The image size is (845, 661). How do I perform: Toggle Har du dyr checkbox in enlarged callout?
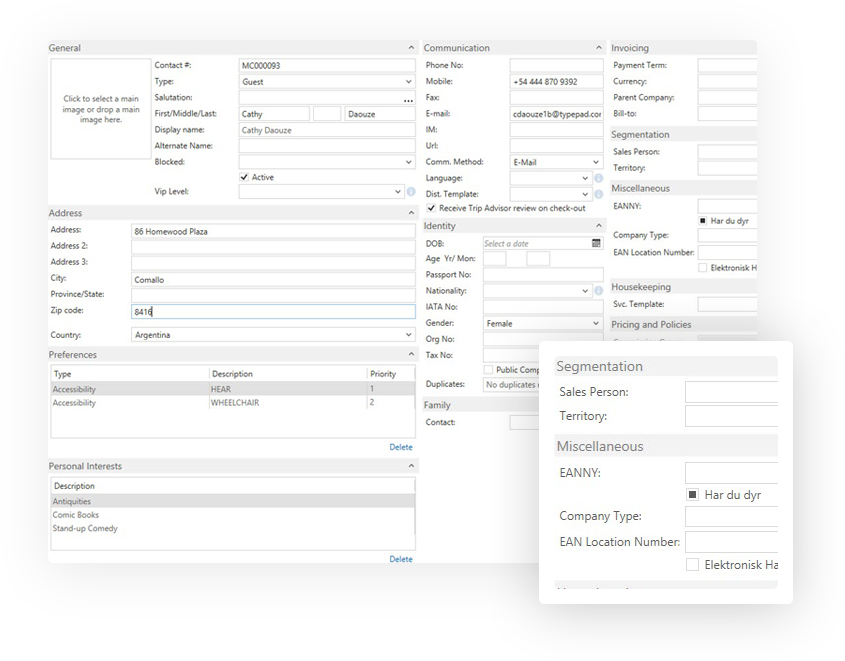[692, 495]
